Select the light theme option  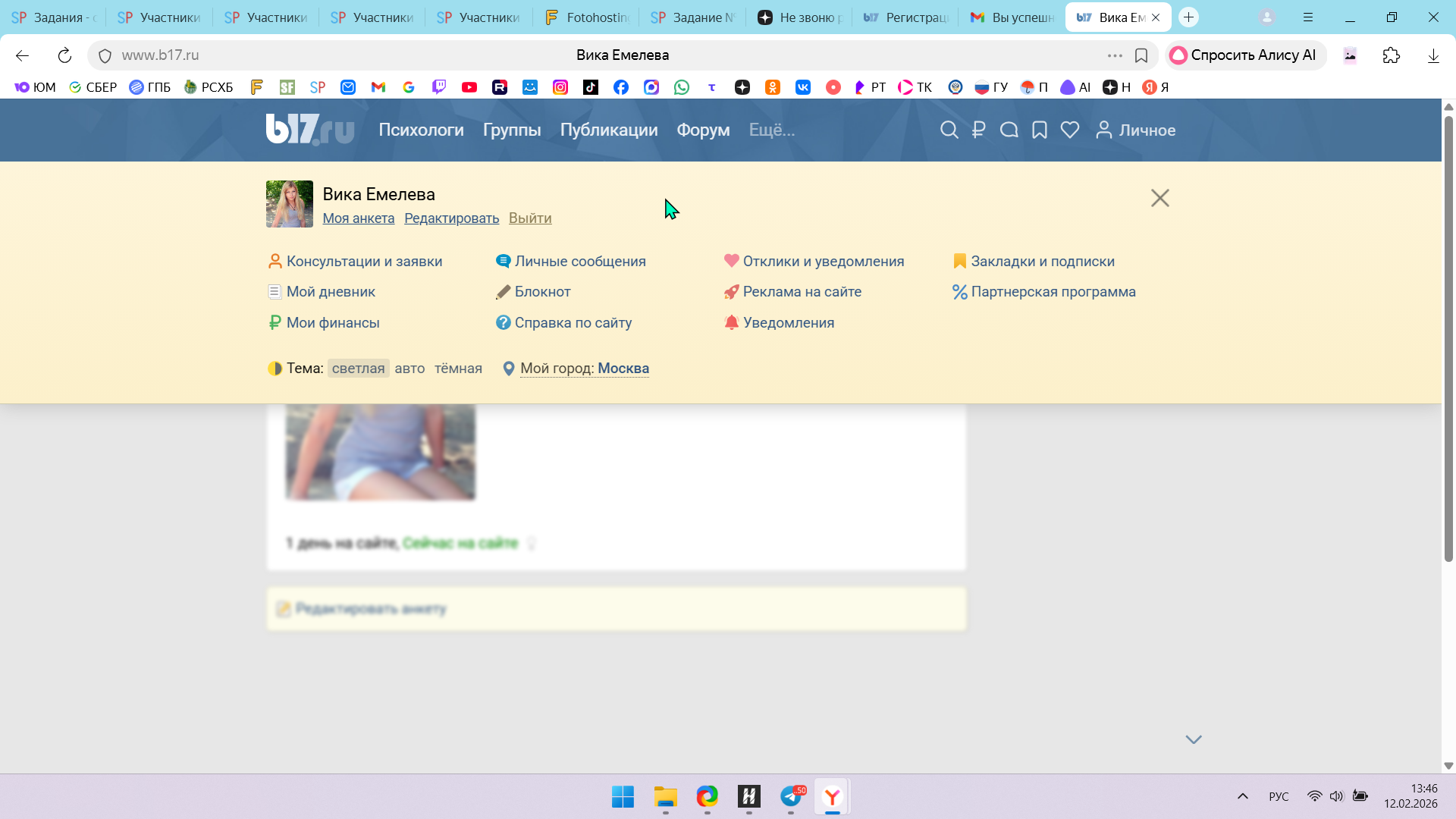(358, 369)
